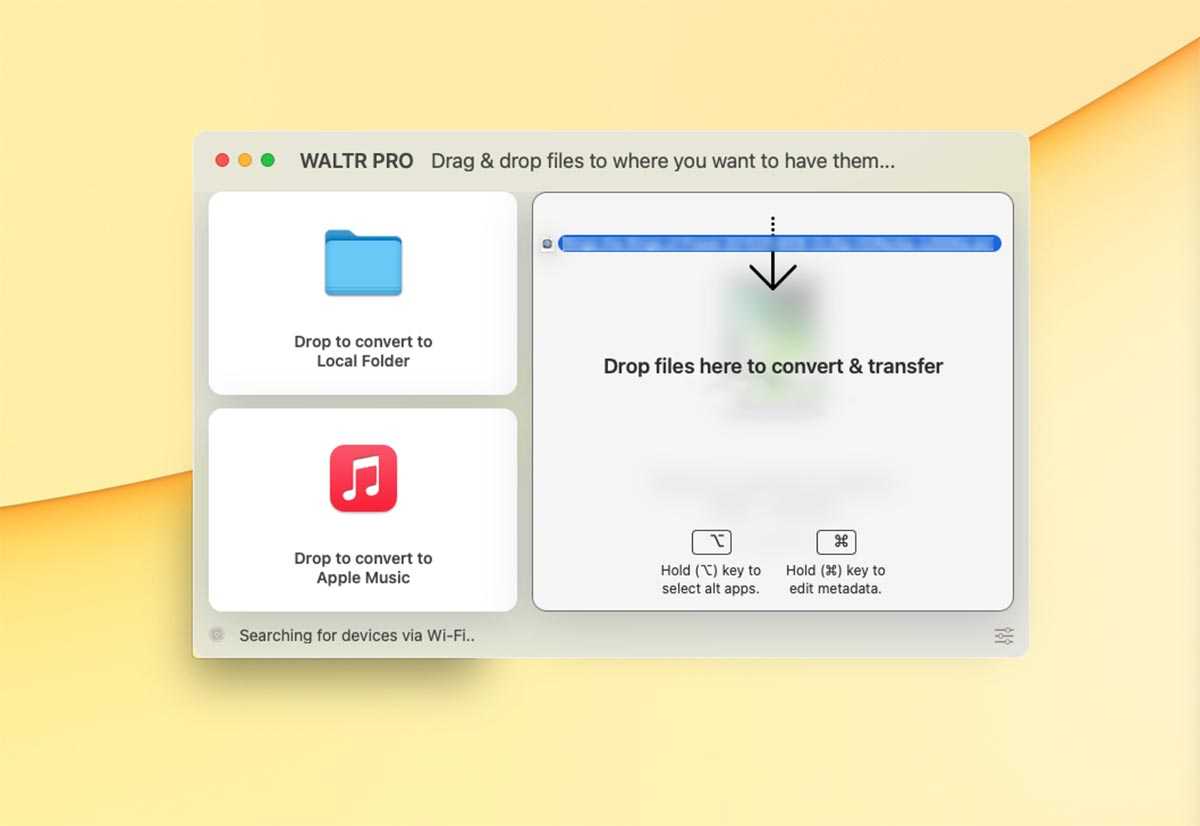This screenshot has height=826, width=1200.
Task: Click 'Searching for devices via Wi-Fi' status text
Action: tap(357, 635)
